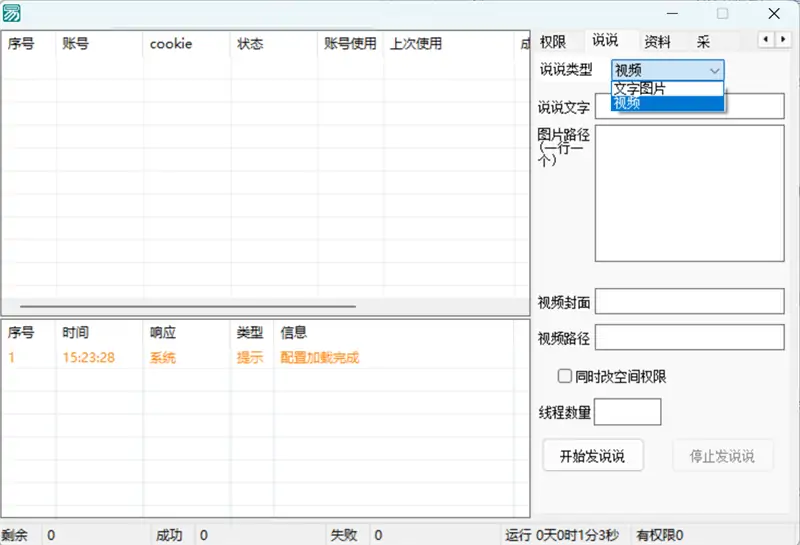Switch to the 权限 tab
Viewport: 800px width, 545px height.
pos(553,42)
